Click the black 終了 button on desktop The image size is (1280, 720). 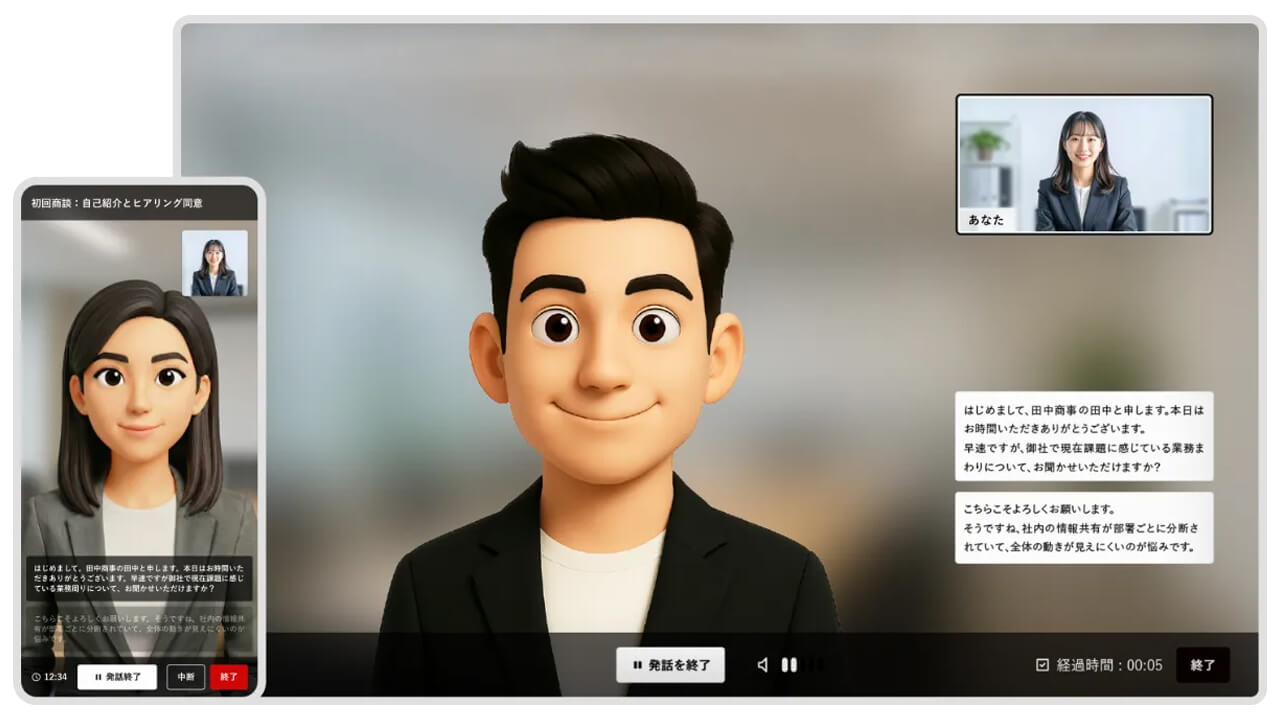coord(1203,665)
